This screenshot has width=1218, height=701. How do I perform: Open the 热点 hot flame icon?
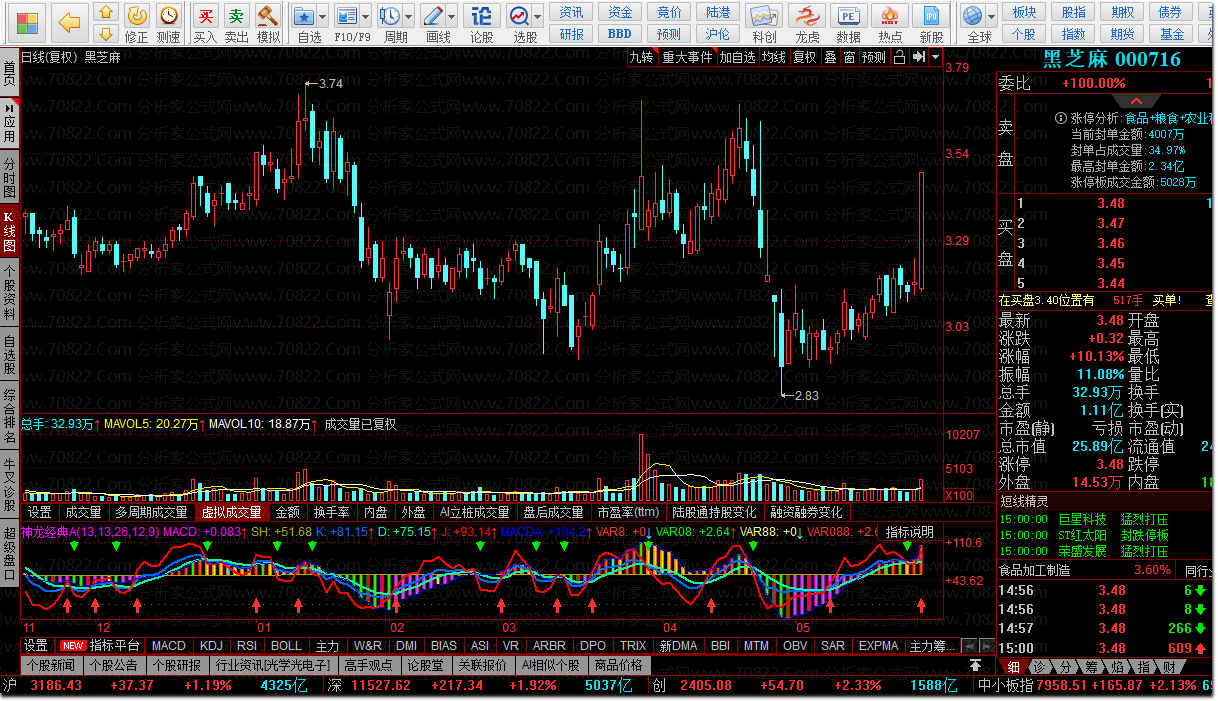point(890,18)
